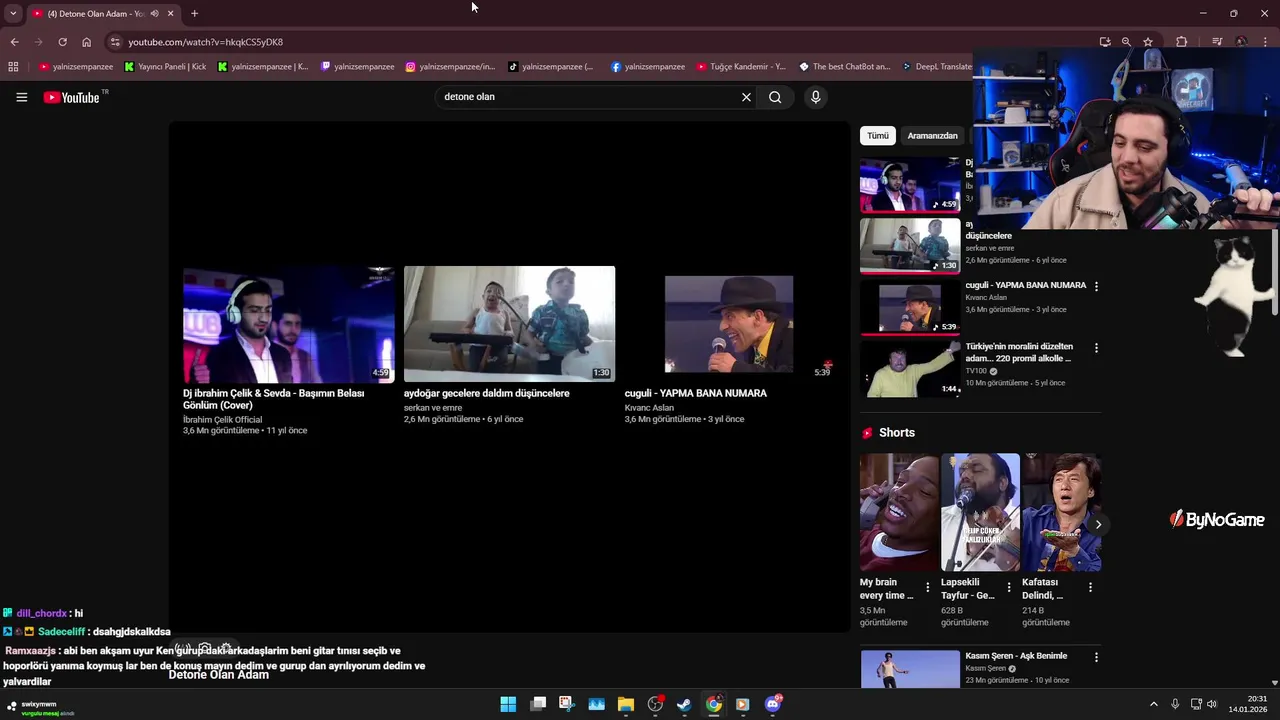Go to the YouTube home logo

coord(72,97)
